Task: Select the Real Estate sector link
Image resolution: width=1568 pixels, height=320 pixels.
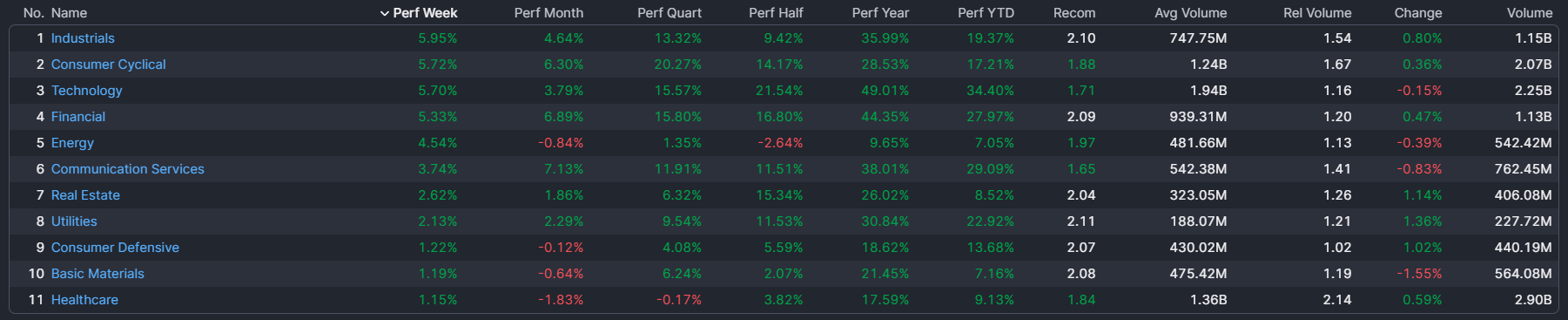Action: point(85,195)
